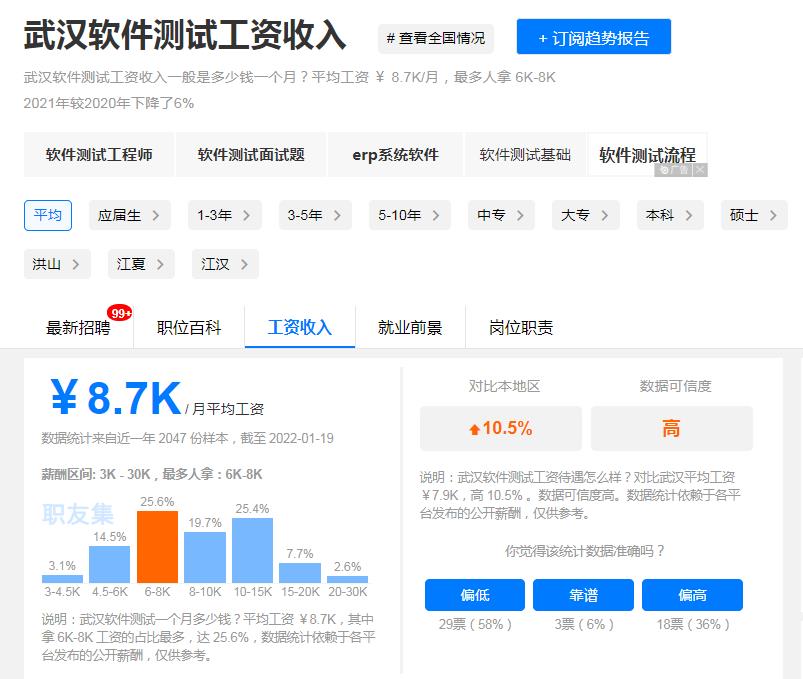Screen dimensions: 803x679
Task: Open the 职位百科 tab
Action: [x=188, y=326]
